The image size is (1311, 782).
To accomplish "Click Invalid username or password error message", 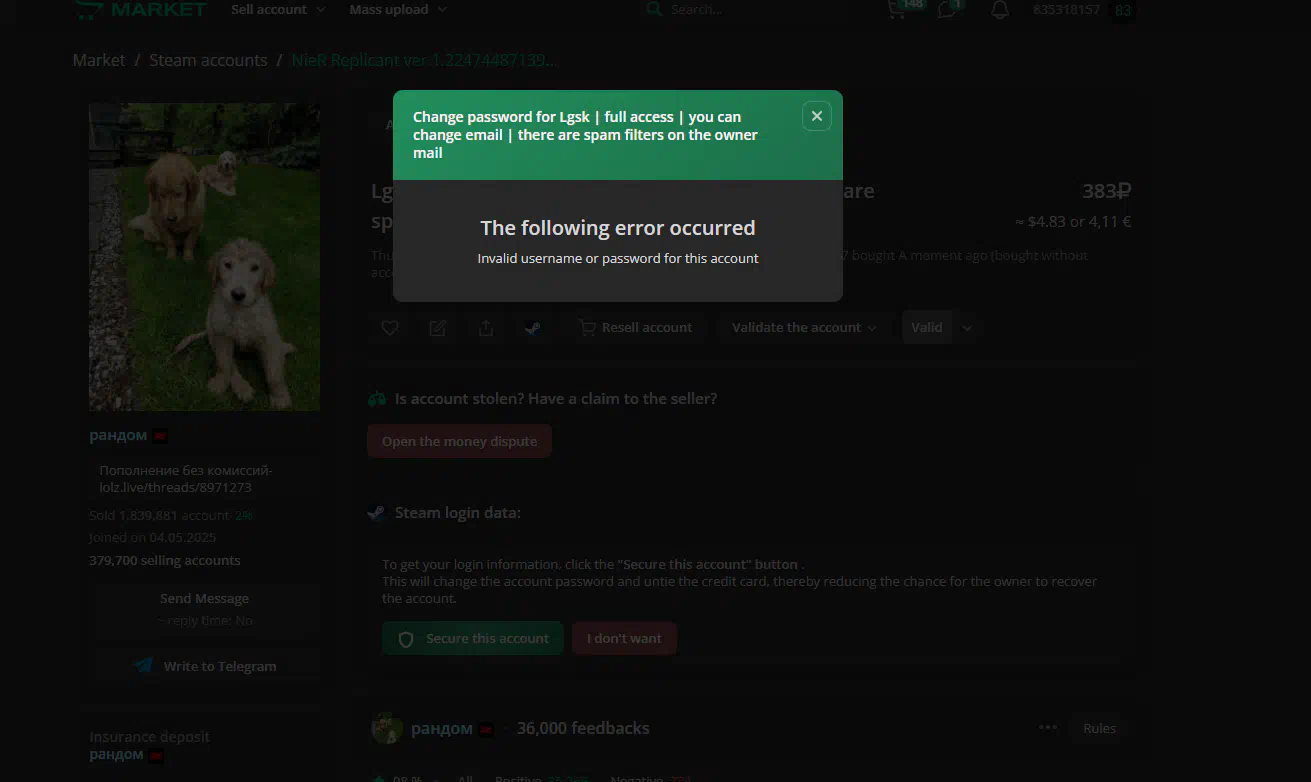I will [x=618, y=258].
